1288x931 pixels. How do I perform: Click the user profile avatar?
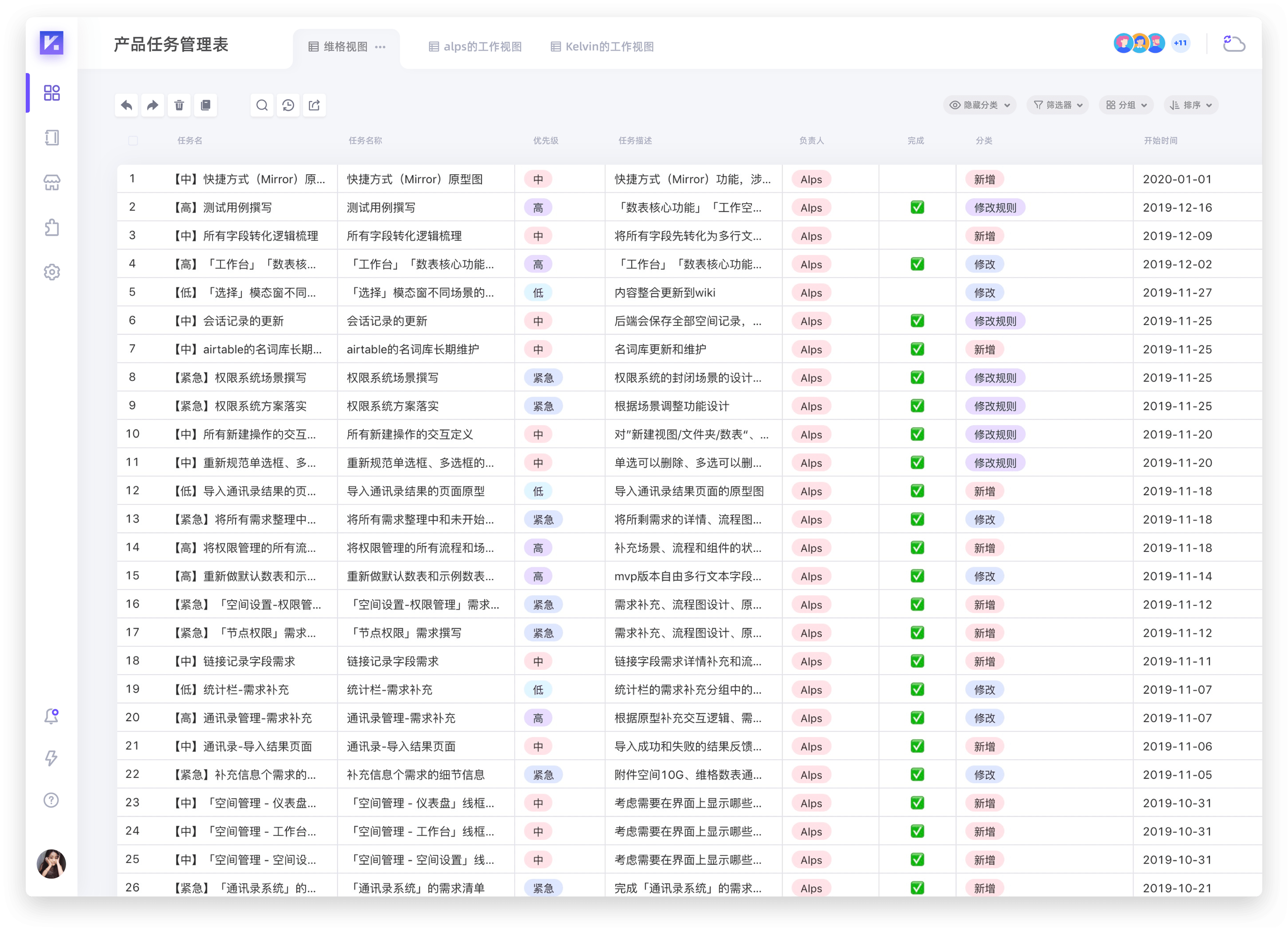tap(52, 864)
